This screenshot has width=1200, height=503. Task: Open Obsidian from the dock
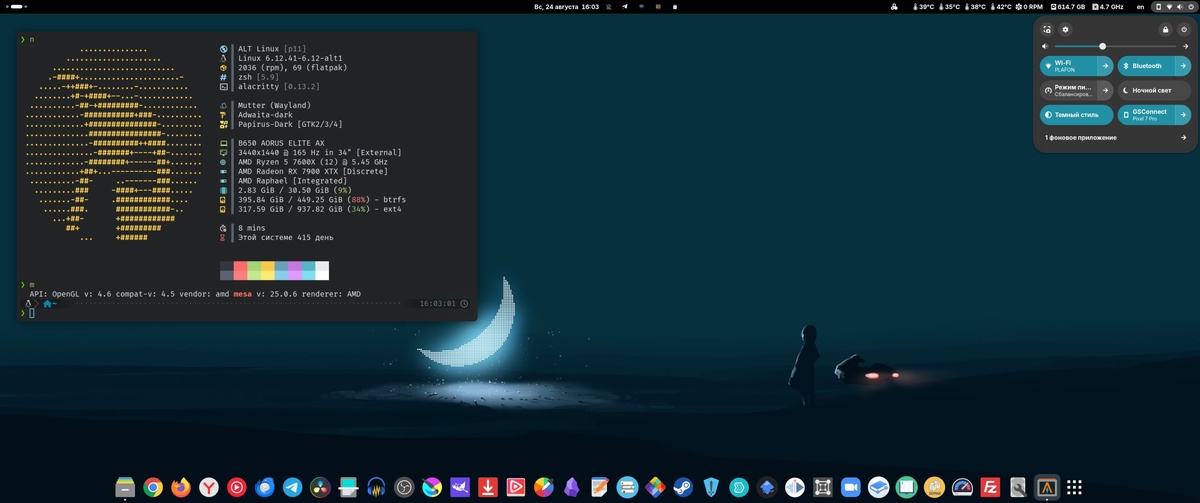[572, 487]
